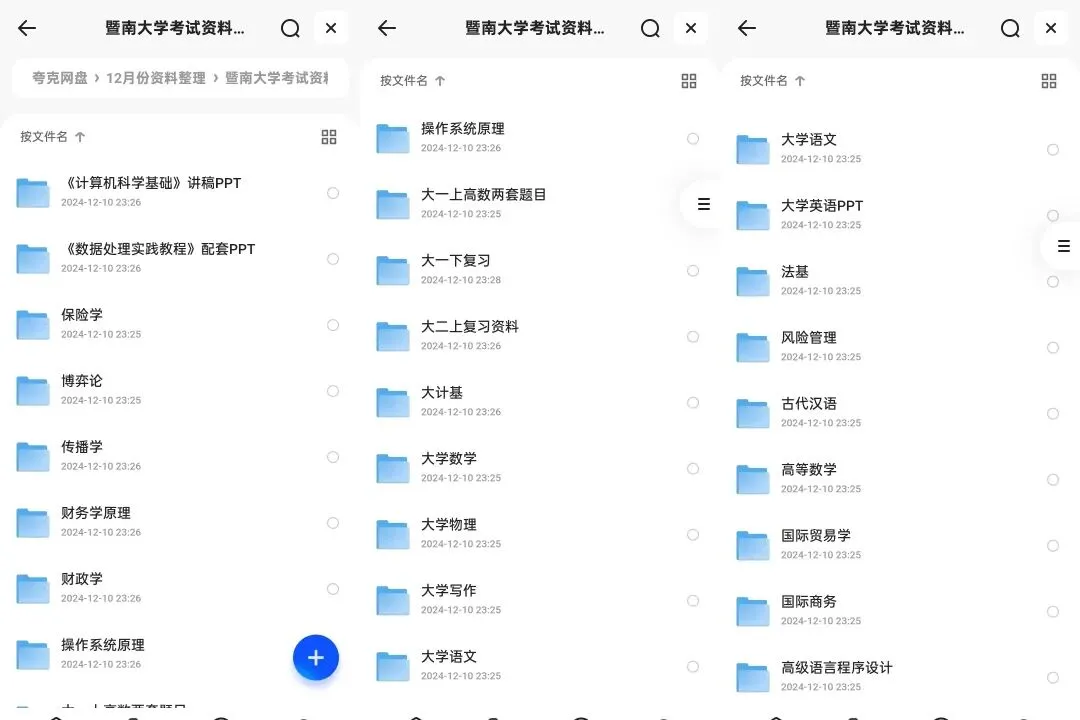1080x720 pixels.
Task: Open the floating menu button in middle panel
Action: point(703,204)
